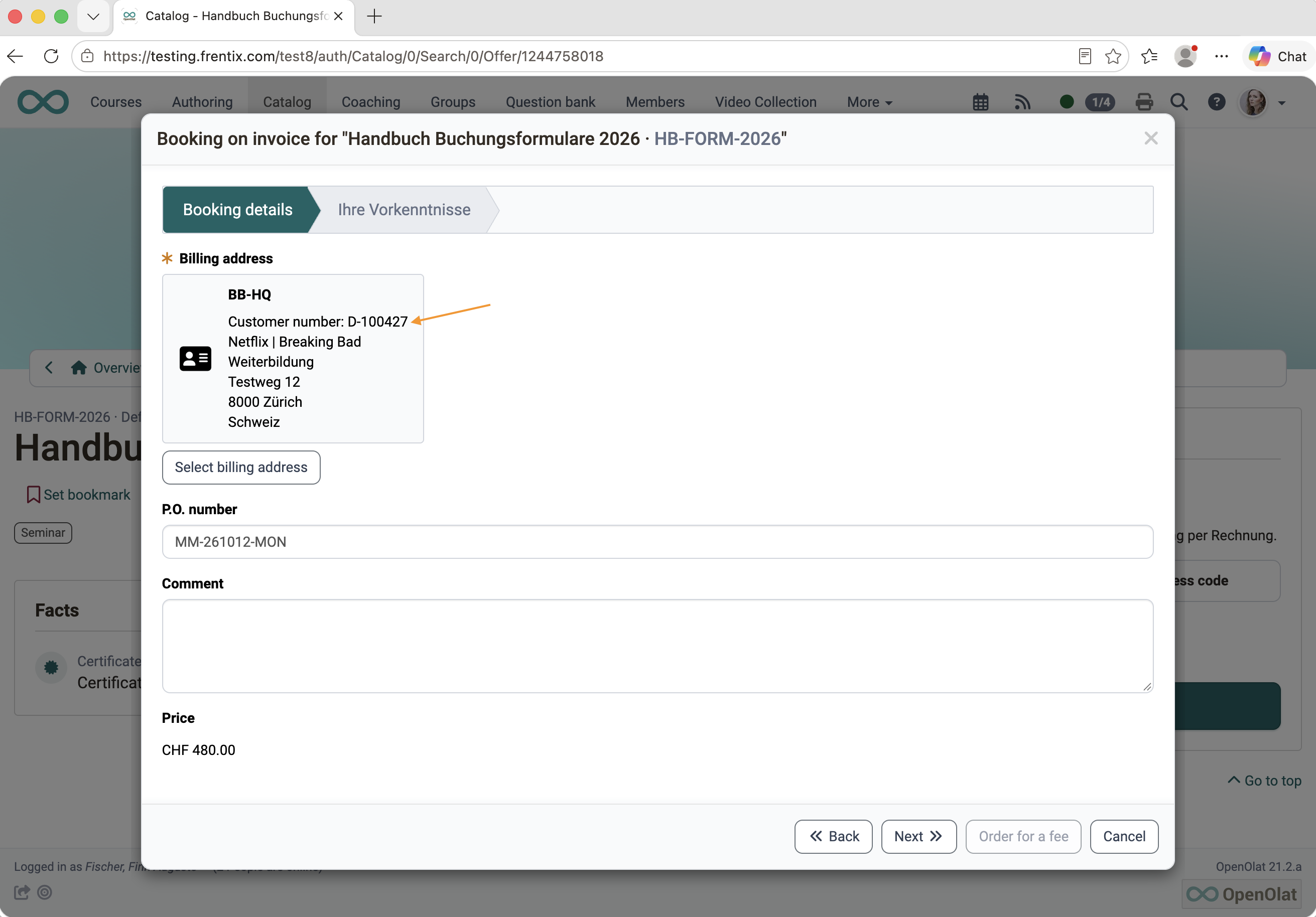The height and width of the screenshot is (917, 1316).
Task: Click the user avatar in OpenOlat header
Action: 1253,102
